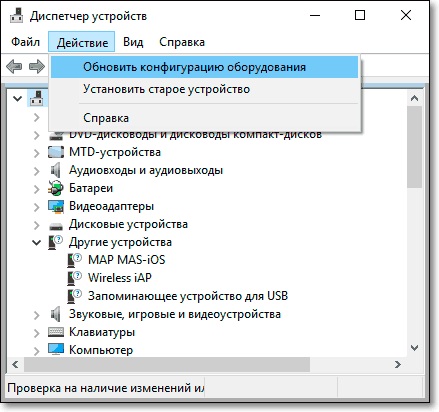The width and height of the screenshot is (439, 412).
Task: Open the Вид menu
Action: coord(133,42)
